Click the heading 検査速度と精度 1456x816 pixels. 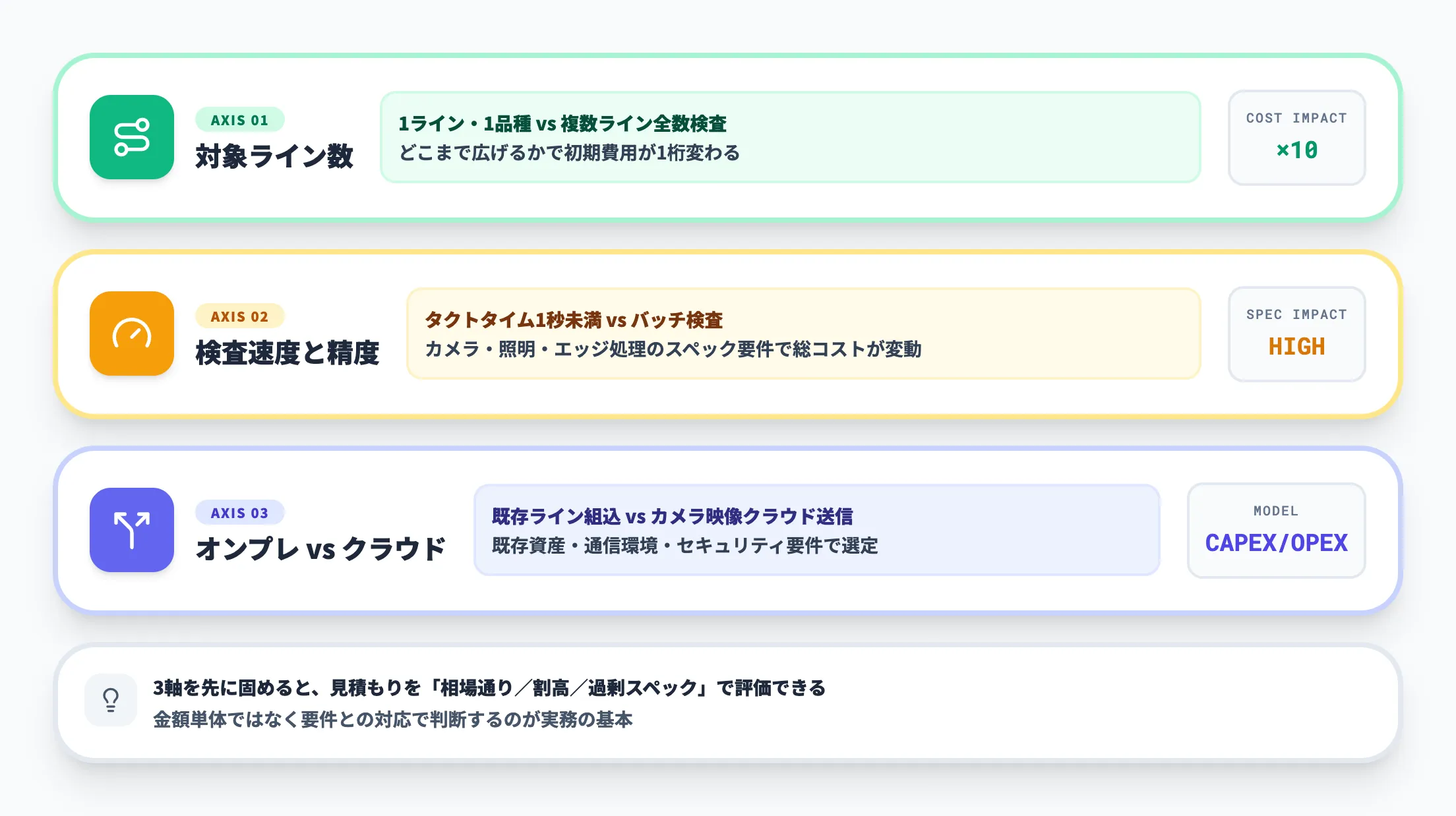(x=288, y=353)
